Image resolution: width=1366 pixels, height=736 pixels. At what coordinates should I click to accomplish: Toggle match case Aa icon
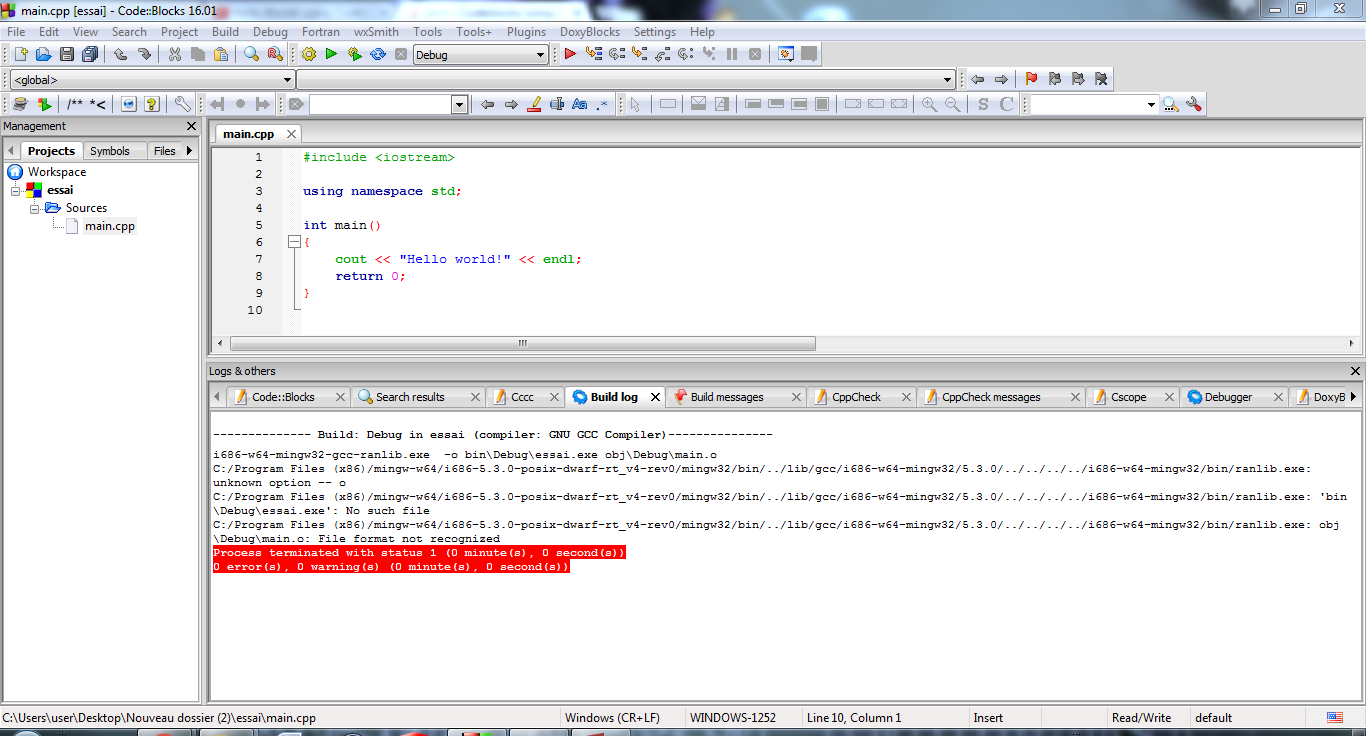(x=580, y=104)
